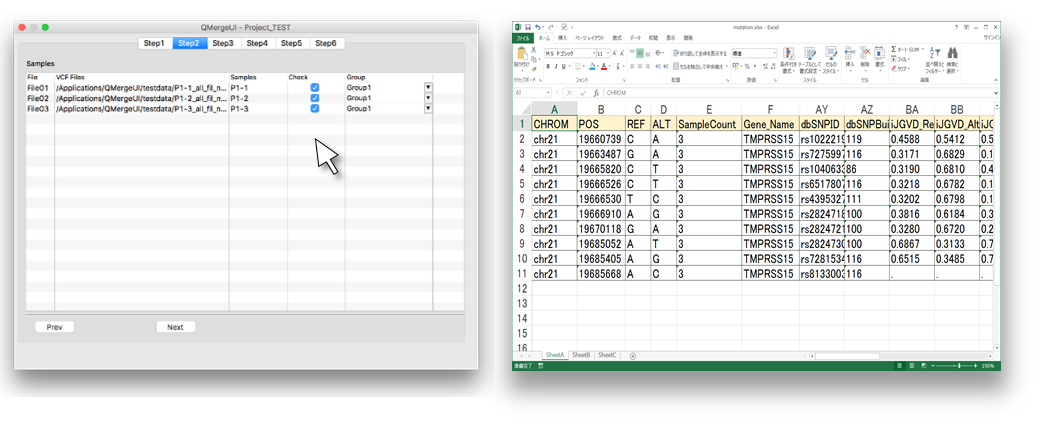
Task: Click the paste clipboard icon
Action: pos(522,56)
